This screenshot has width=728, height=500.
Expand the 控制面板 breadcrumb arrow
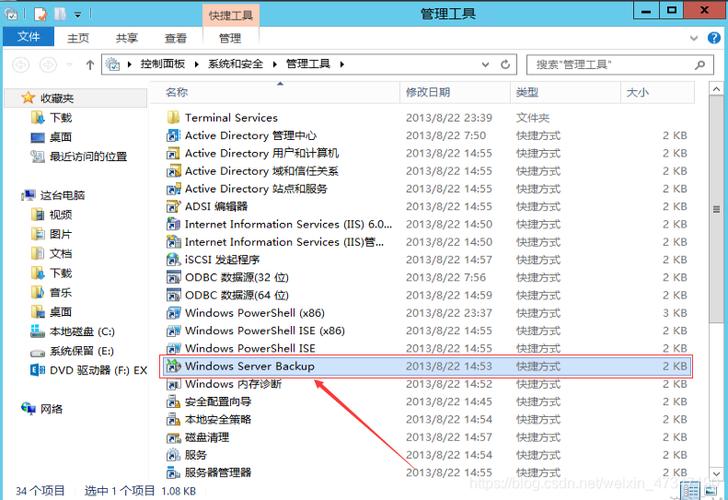197,64
